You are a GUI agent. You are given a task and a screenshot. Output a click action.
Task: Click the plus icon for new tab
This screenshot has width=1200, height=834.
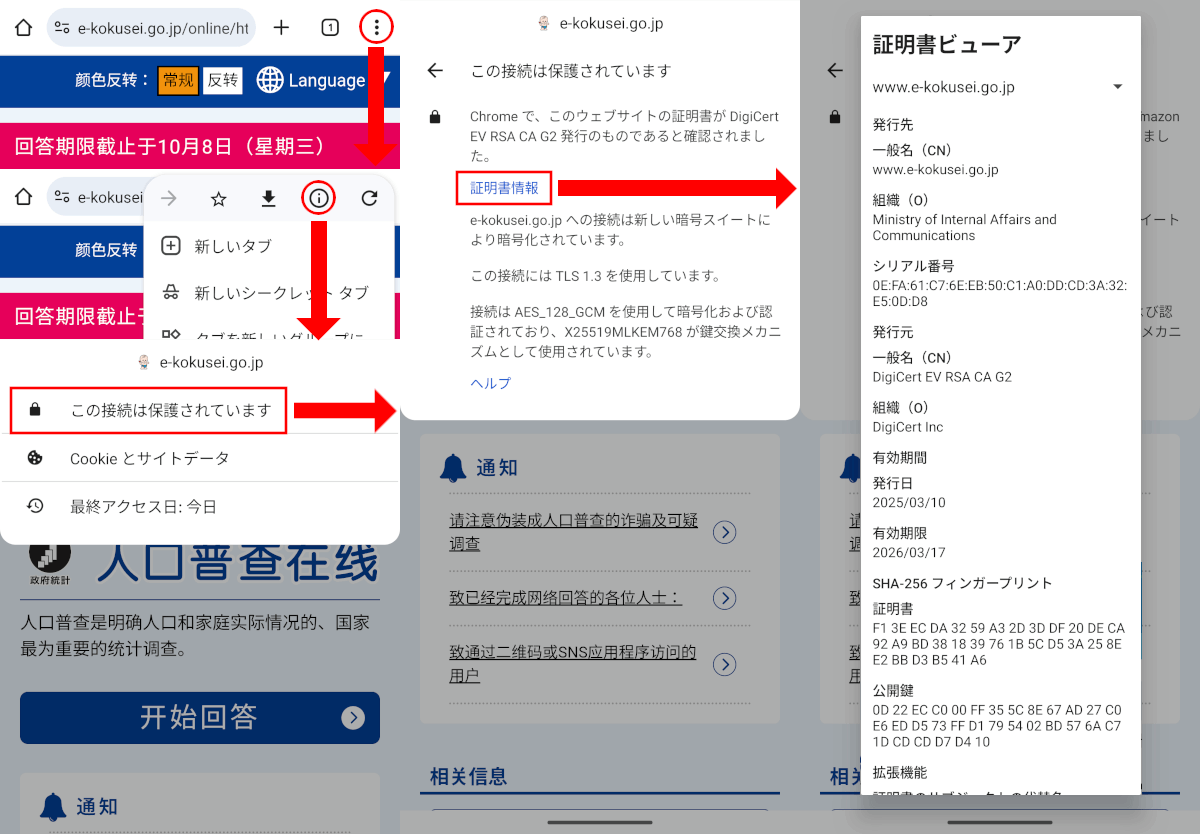281,28
